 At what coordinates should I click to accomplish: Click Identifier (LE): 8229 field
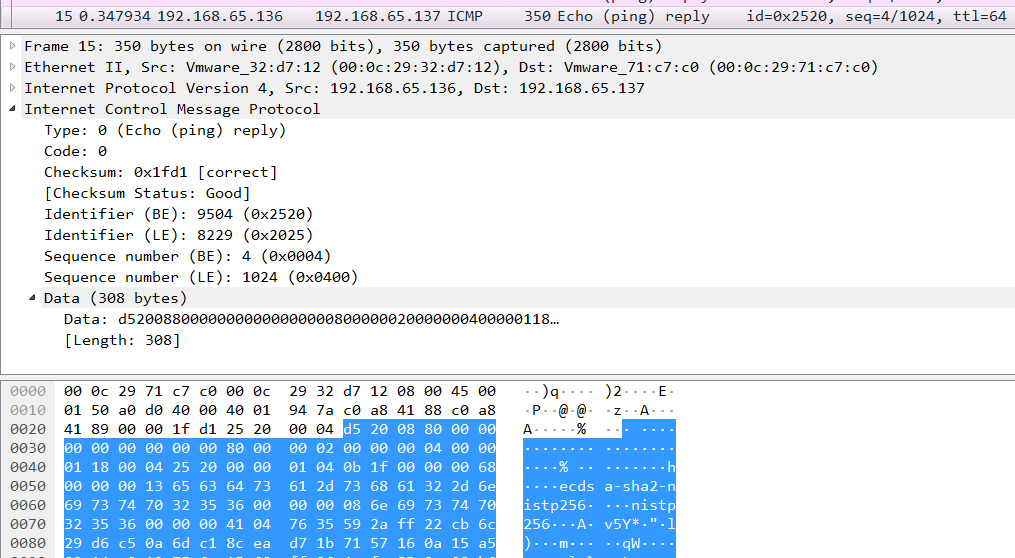pyautogui.click(x=179, y=235)
